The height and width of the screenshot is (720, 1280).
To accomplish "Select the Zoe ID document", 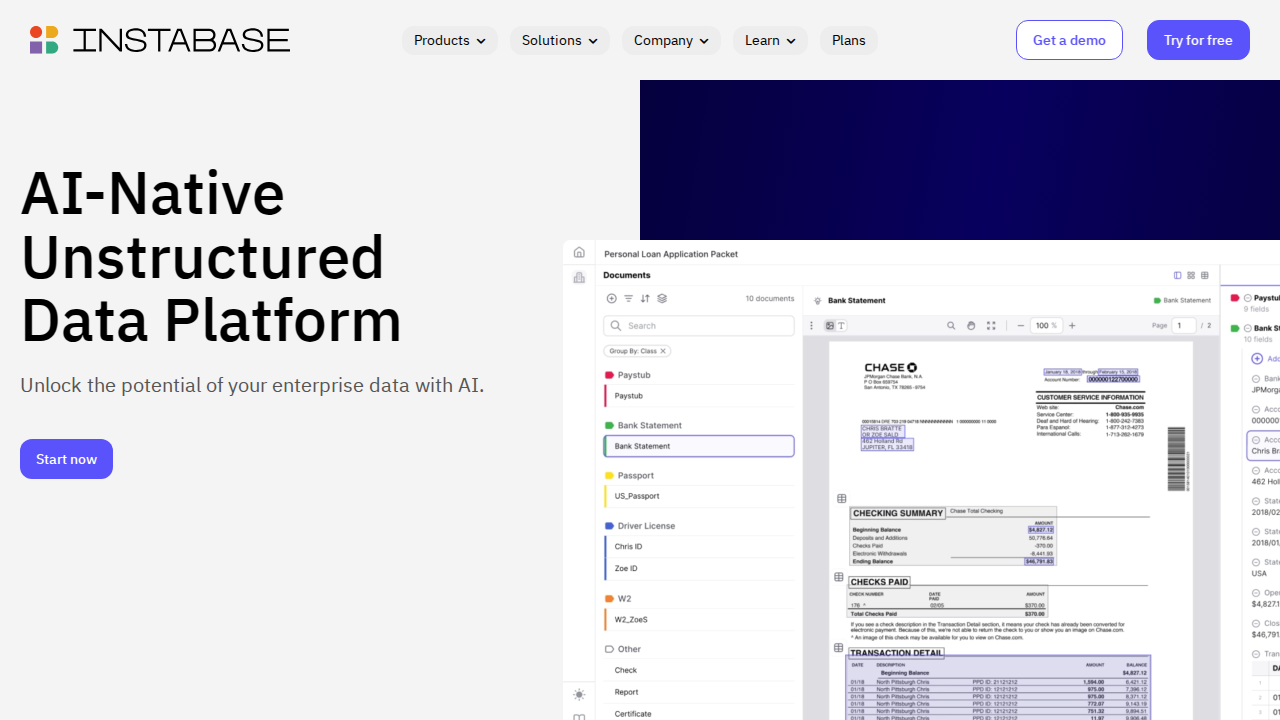I will (699, 568).
